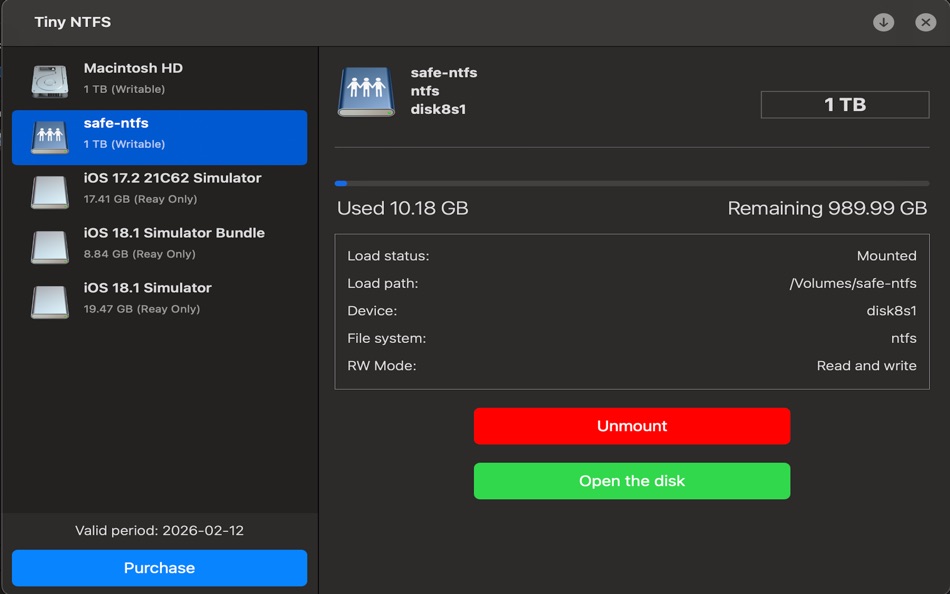Screen dimensions: 950x594
Task: Click the RW Mode: label
Action: 382,366
